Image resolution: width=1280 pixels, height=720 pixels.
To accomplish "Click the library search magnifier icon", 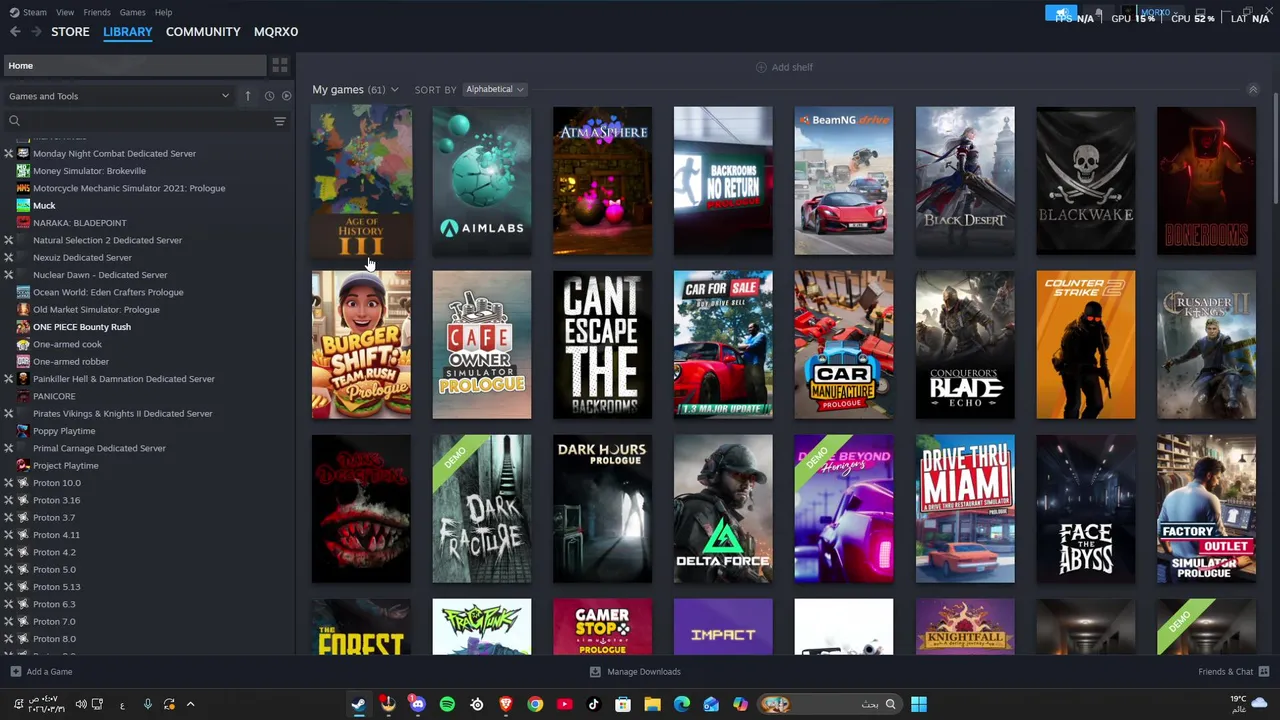I will coord(14,121).
